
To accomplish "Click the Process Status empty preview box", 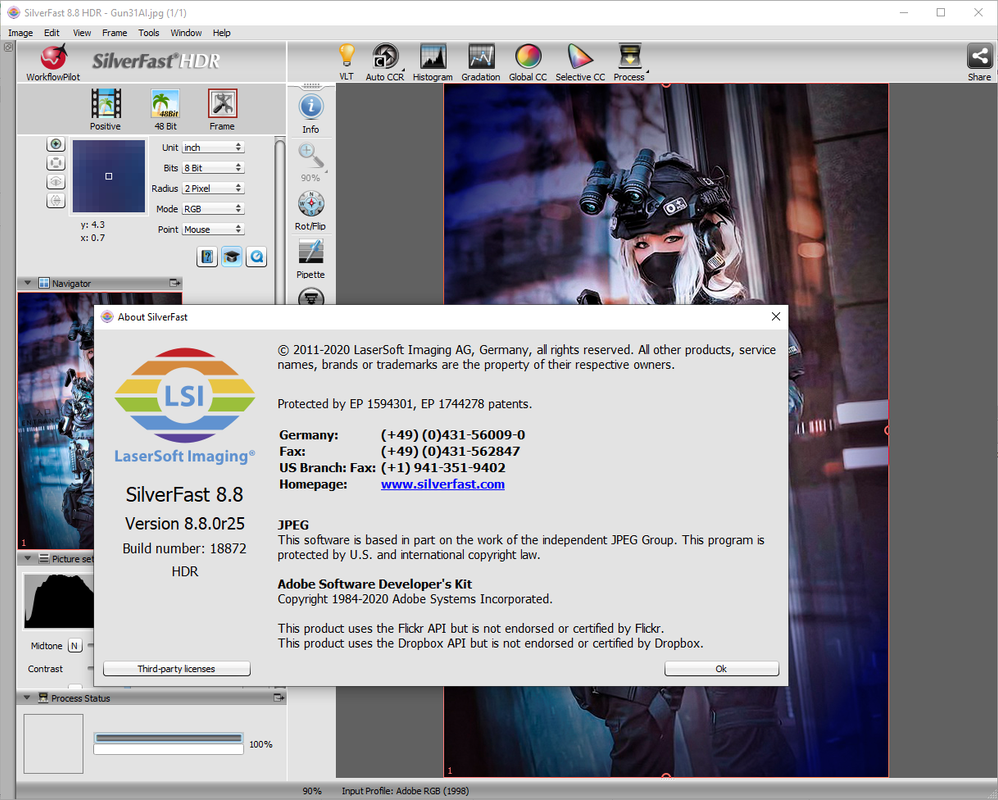I will [x=53, y=743].
